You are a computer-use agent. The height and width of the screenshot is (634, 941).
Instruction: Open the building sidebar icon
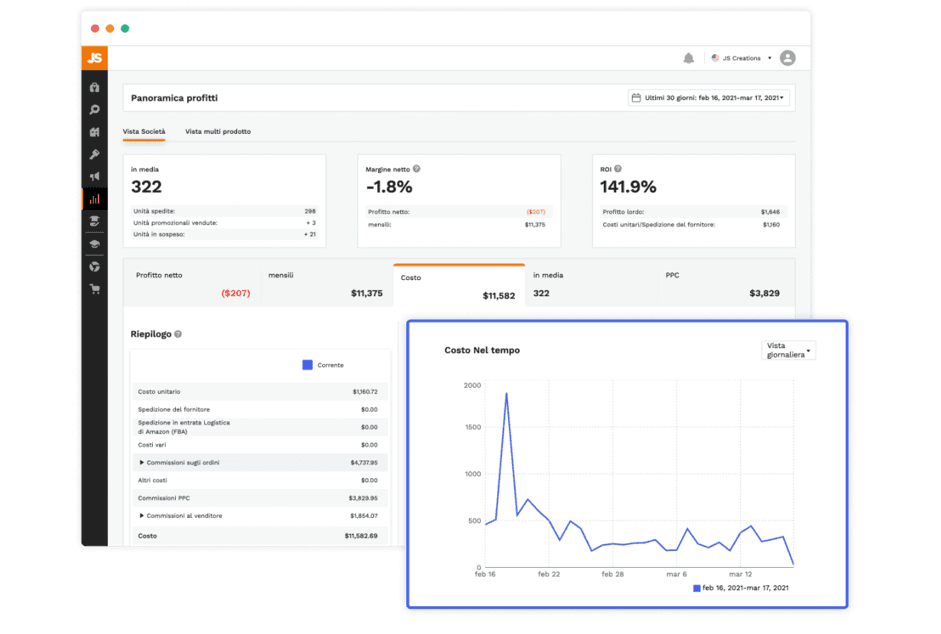[x=94, y=132]
